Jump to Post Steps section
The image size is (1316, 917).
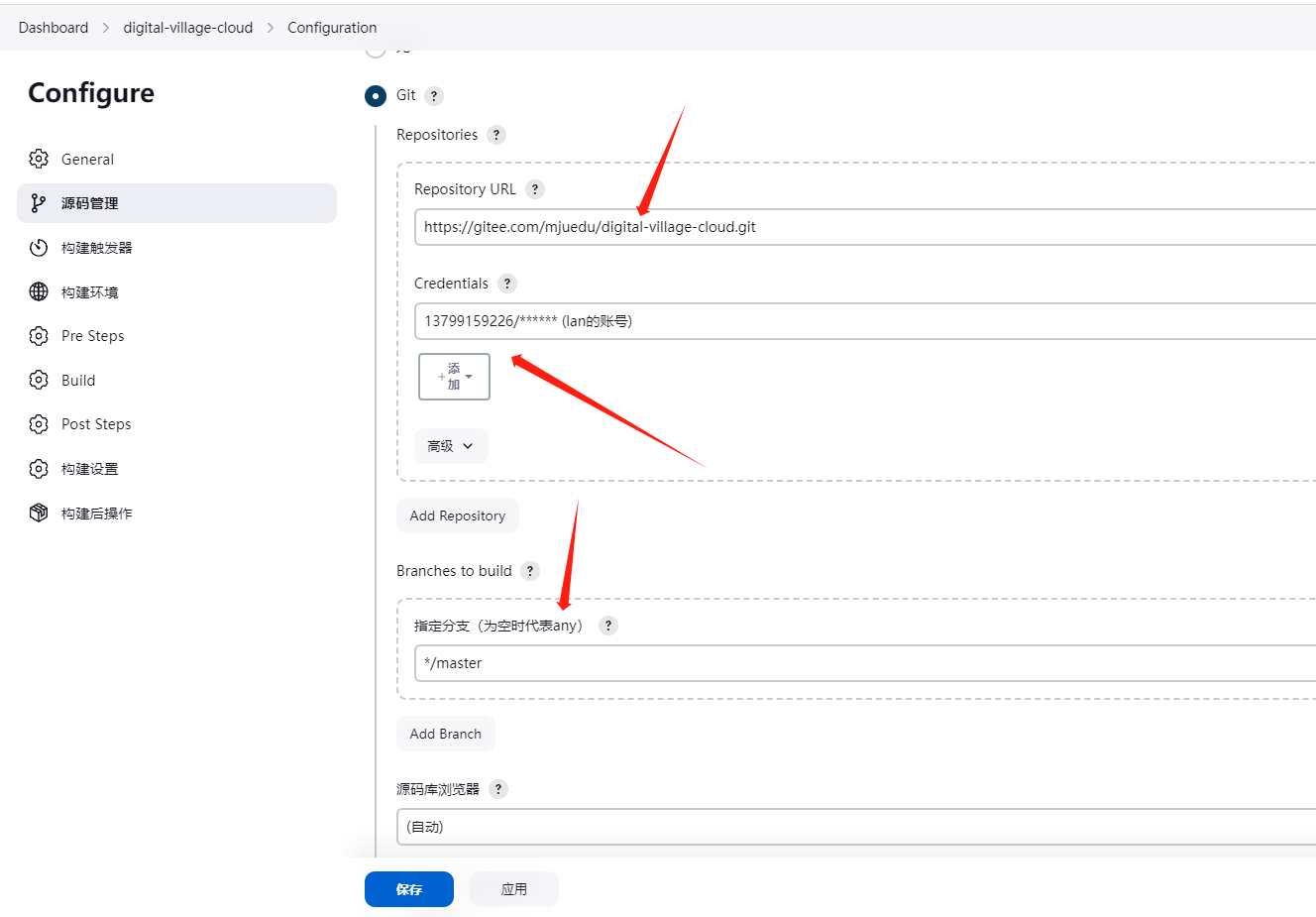95,424
